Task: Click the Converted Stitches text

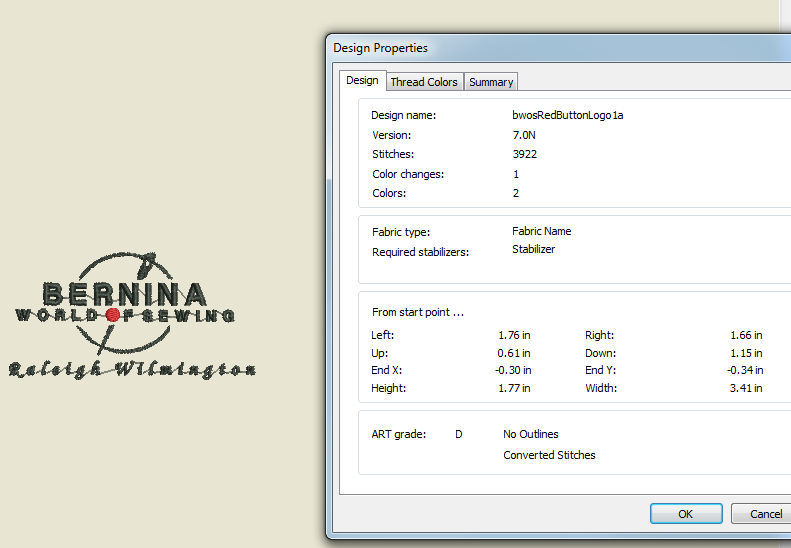Action: pyautogui.click(x=549, y=455)
